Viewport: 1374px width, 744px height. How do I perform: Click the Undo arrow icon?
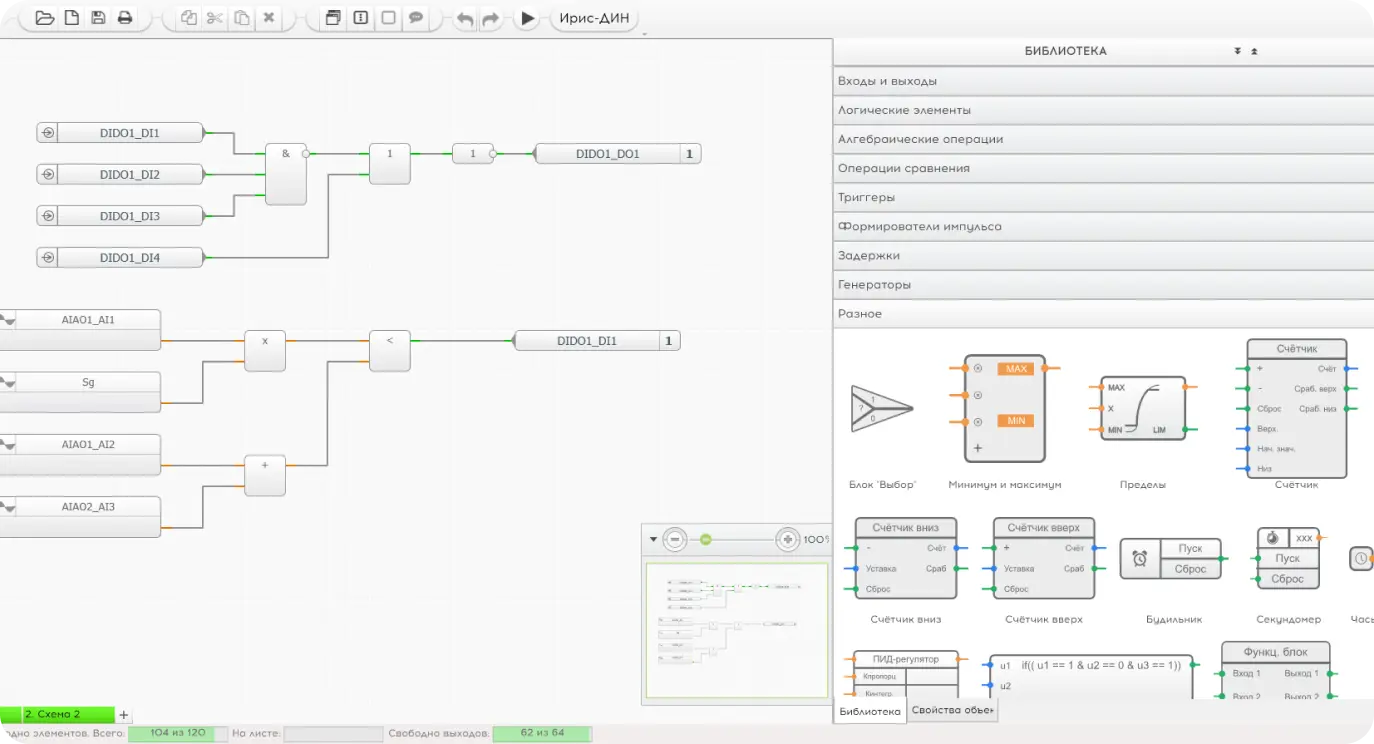(465, 19)
